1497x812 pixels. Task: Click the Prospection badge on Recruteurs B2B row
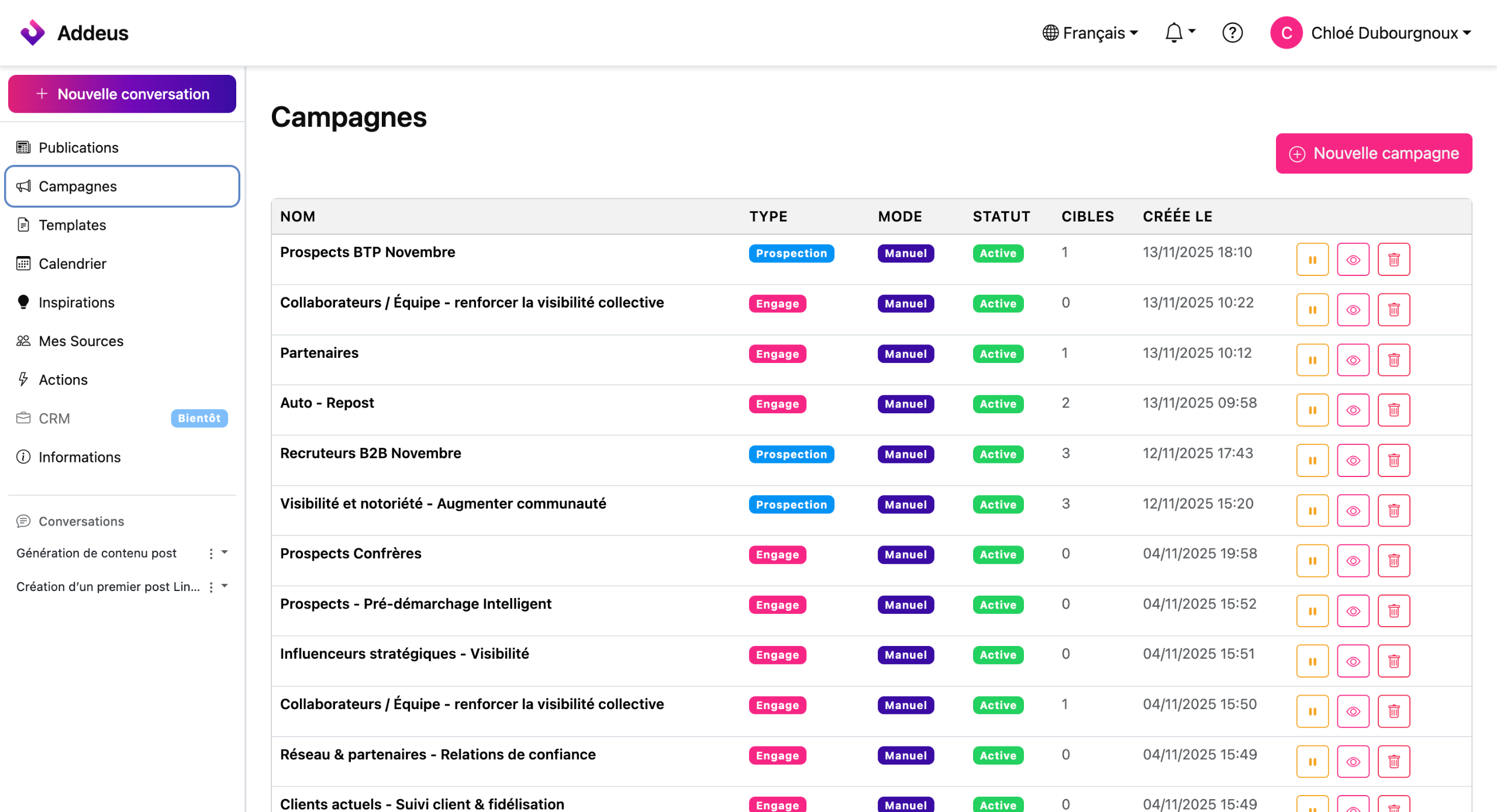click(x=791, y=454)
